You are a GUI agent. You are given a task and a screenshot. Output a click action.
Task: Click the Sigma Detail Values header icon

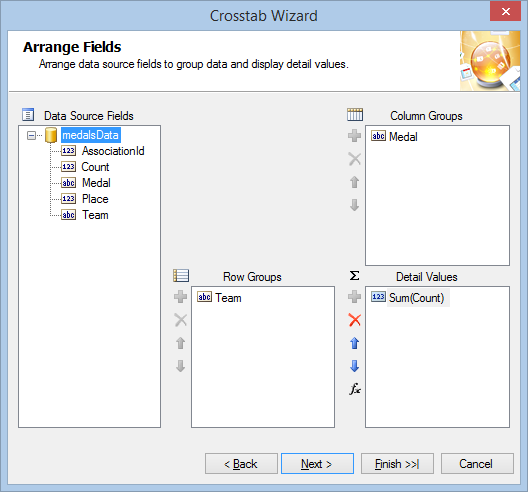coord(354,275)
